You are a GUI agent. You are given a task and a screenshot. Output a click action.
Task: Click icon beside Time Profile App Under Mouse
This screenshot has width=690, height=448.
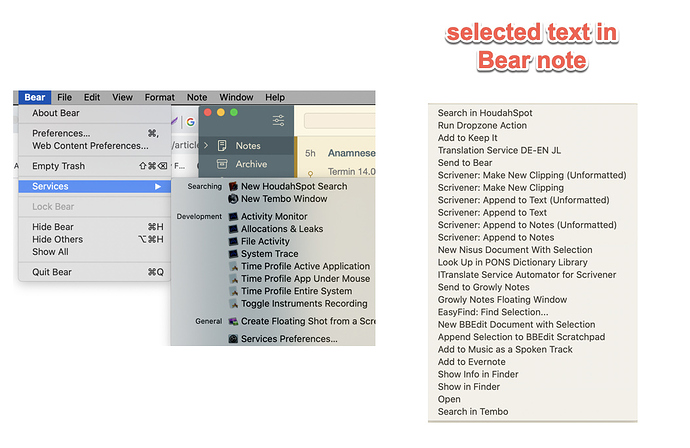(233, 279)
